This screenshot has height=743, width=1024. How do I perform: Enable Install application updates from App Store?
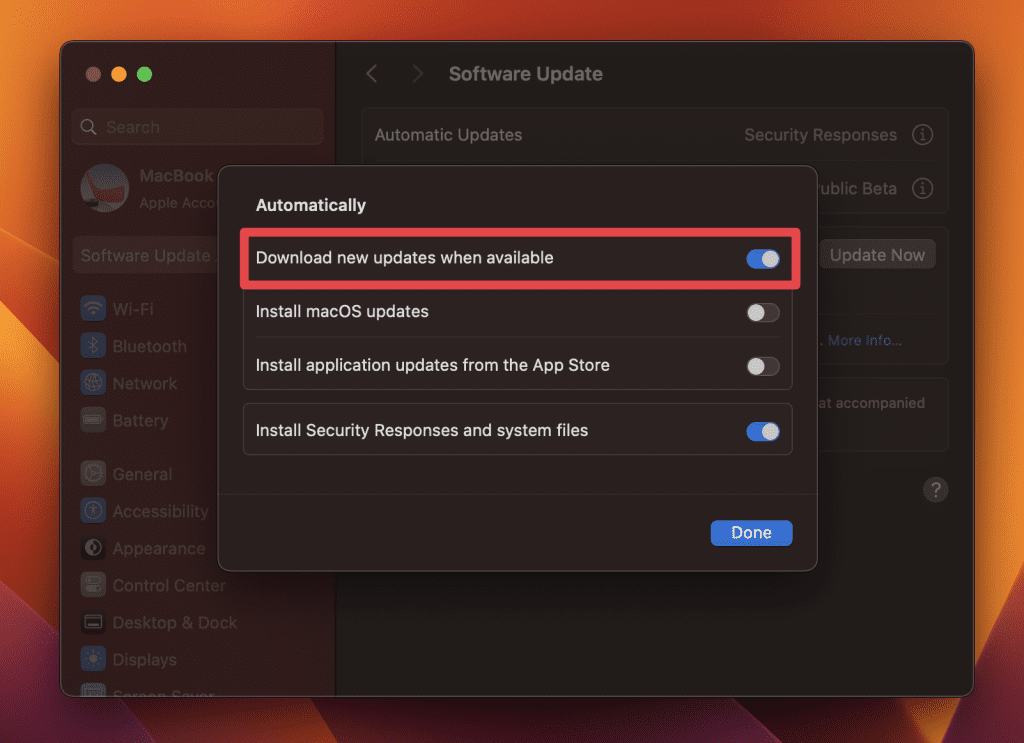click(763, 366)
